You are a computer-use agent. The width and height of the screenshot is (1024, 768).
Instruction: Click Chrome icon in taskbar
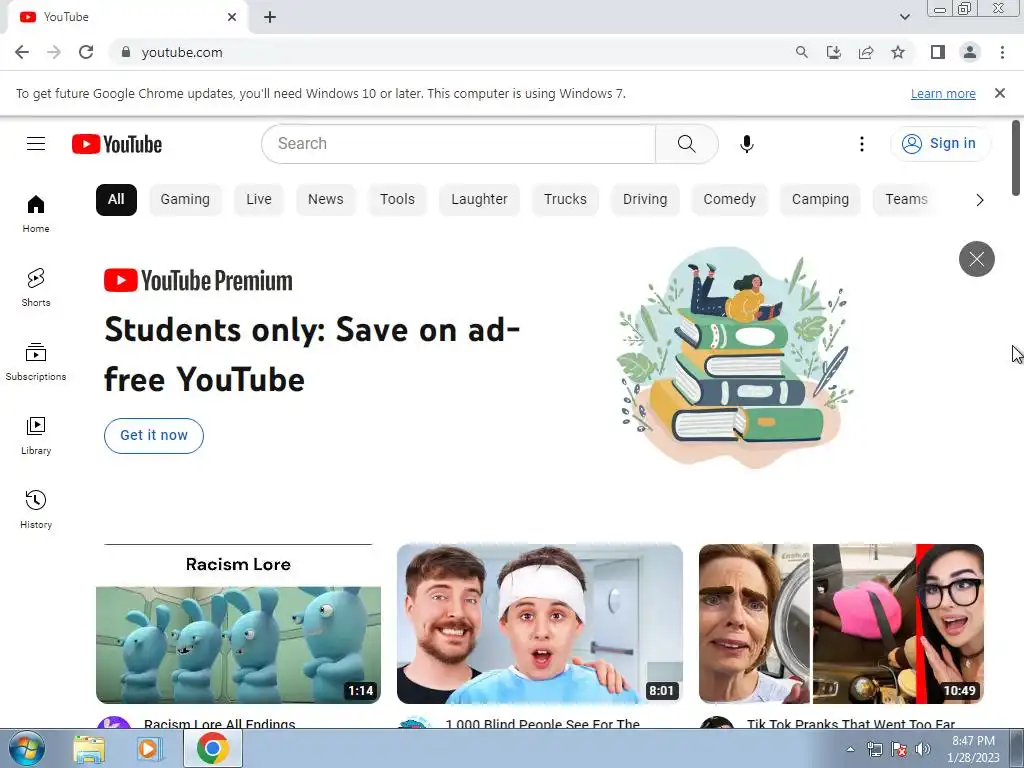tap(212, 748)
